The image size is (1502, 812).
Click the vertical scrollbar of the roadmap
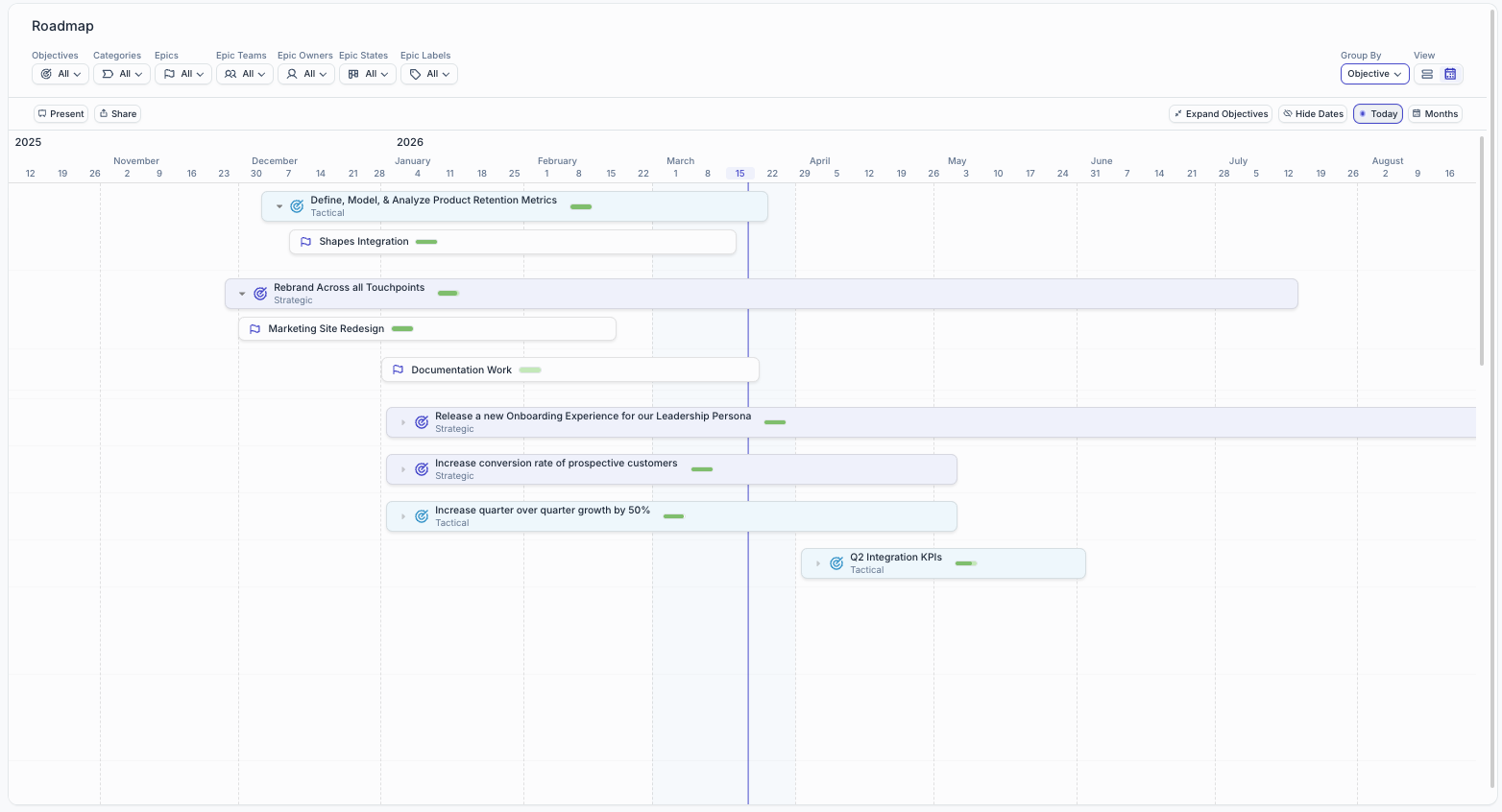(x=1482, y=250)
